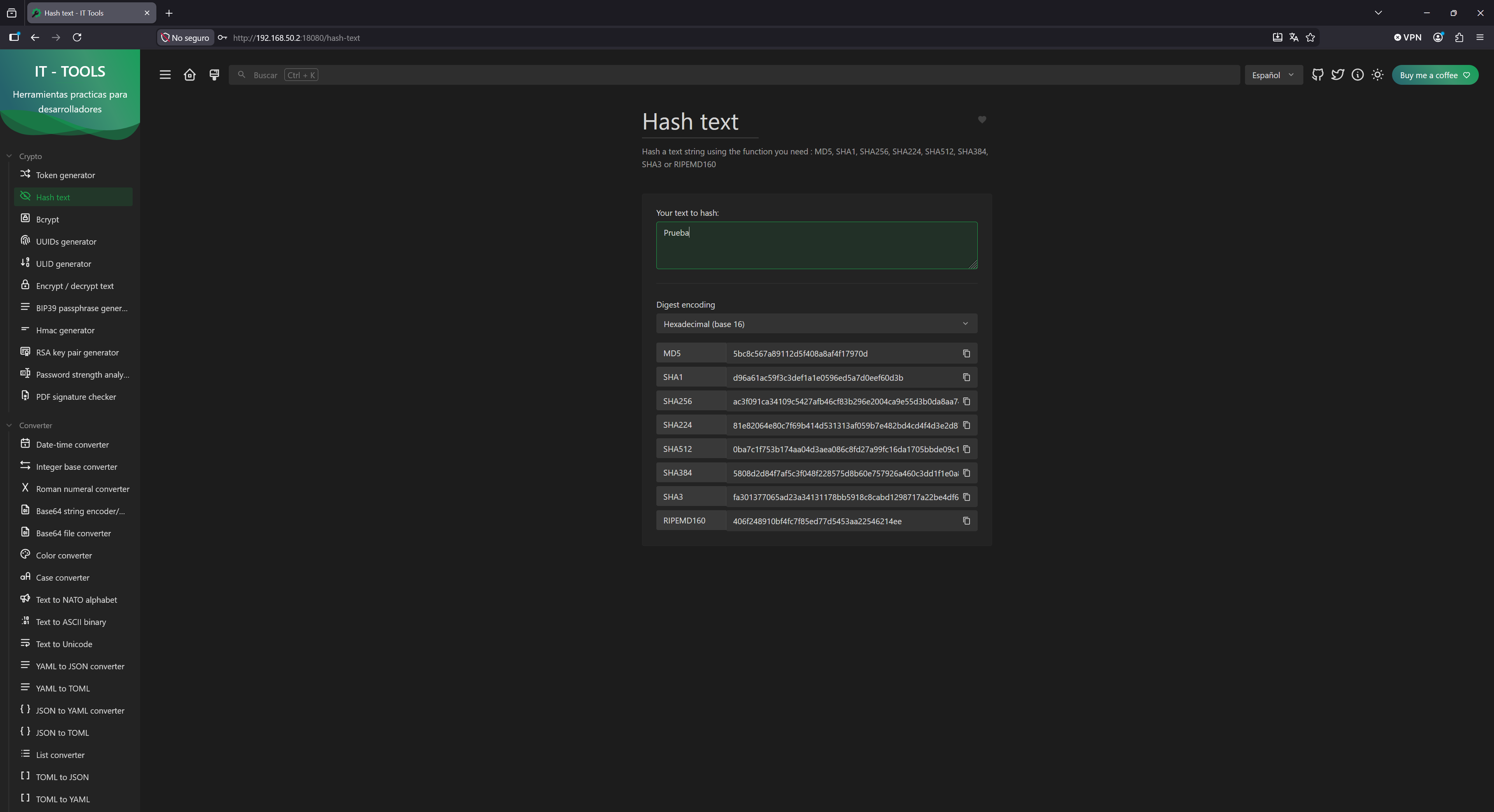This screenshot has height=812, width=1494.
Task: Open Hmac generator tool
Action: click(73, 330)
